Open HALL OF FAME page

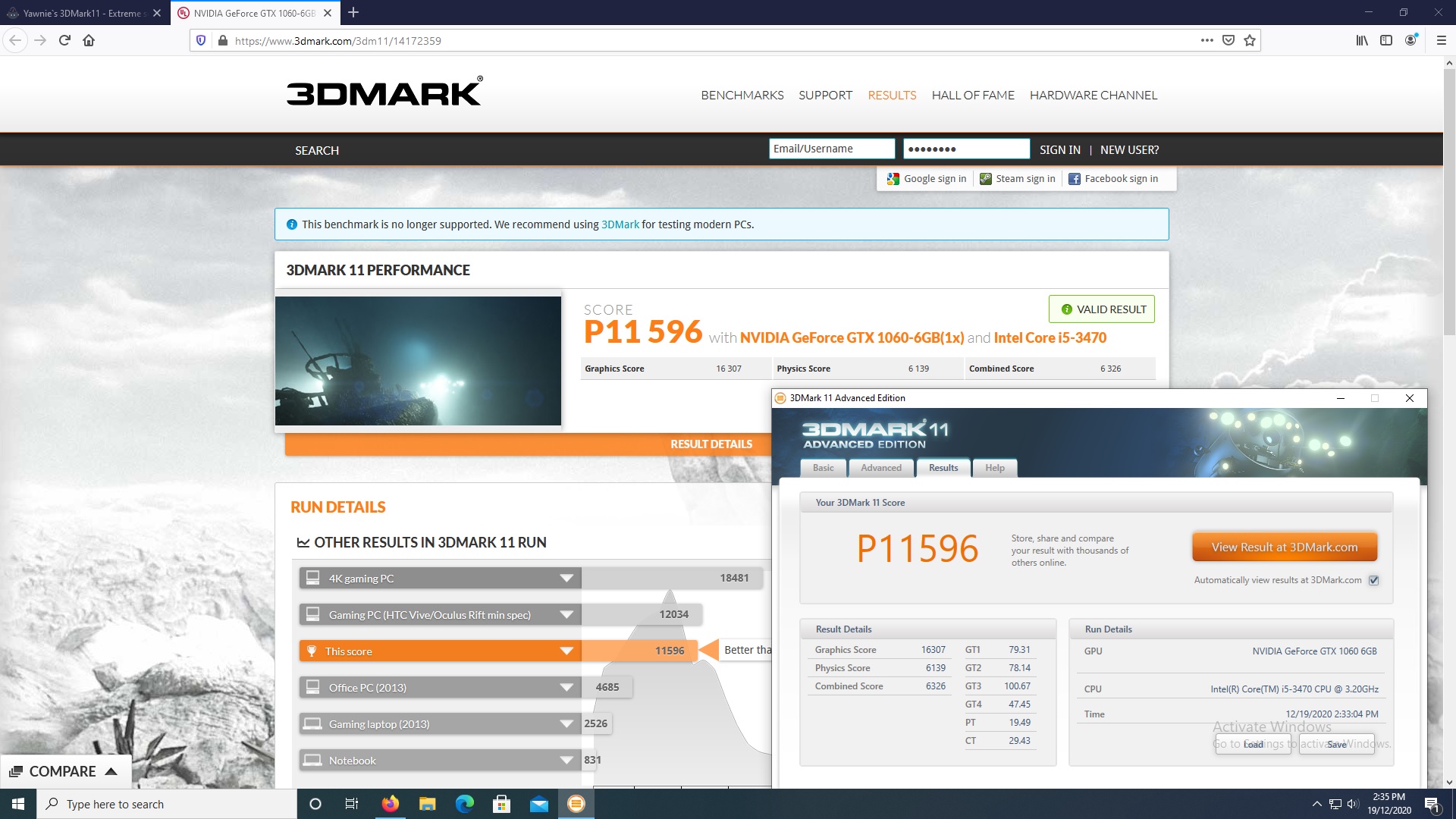click(x=973, y=95)
